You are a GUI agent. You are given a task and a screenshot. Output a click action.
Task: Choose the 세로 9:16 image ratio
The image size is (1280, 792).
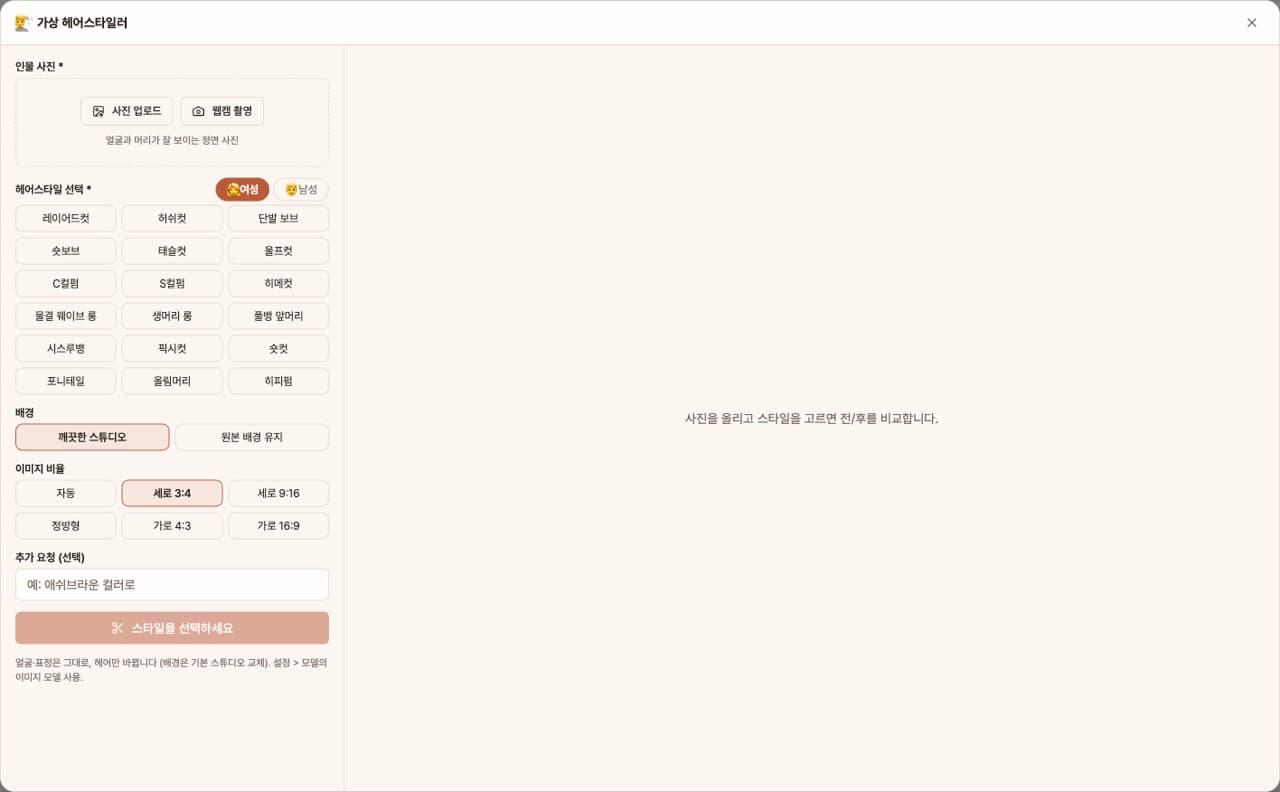coord(278,493)
